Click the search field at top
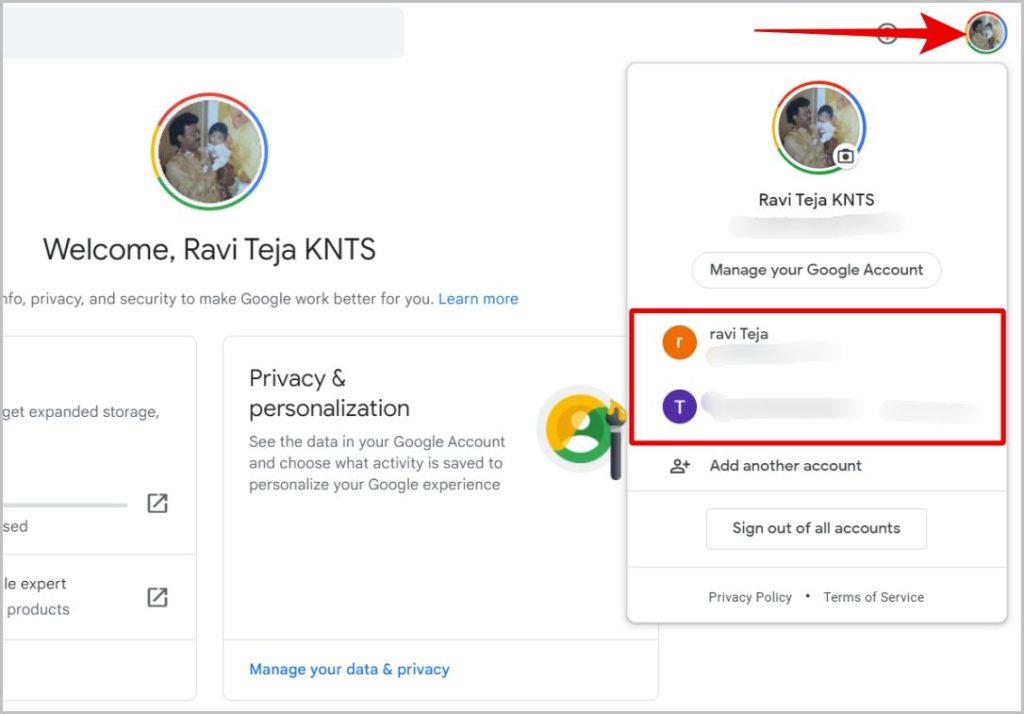 (203, 32)
